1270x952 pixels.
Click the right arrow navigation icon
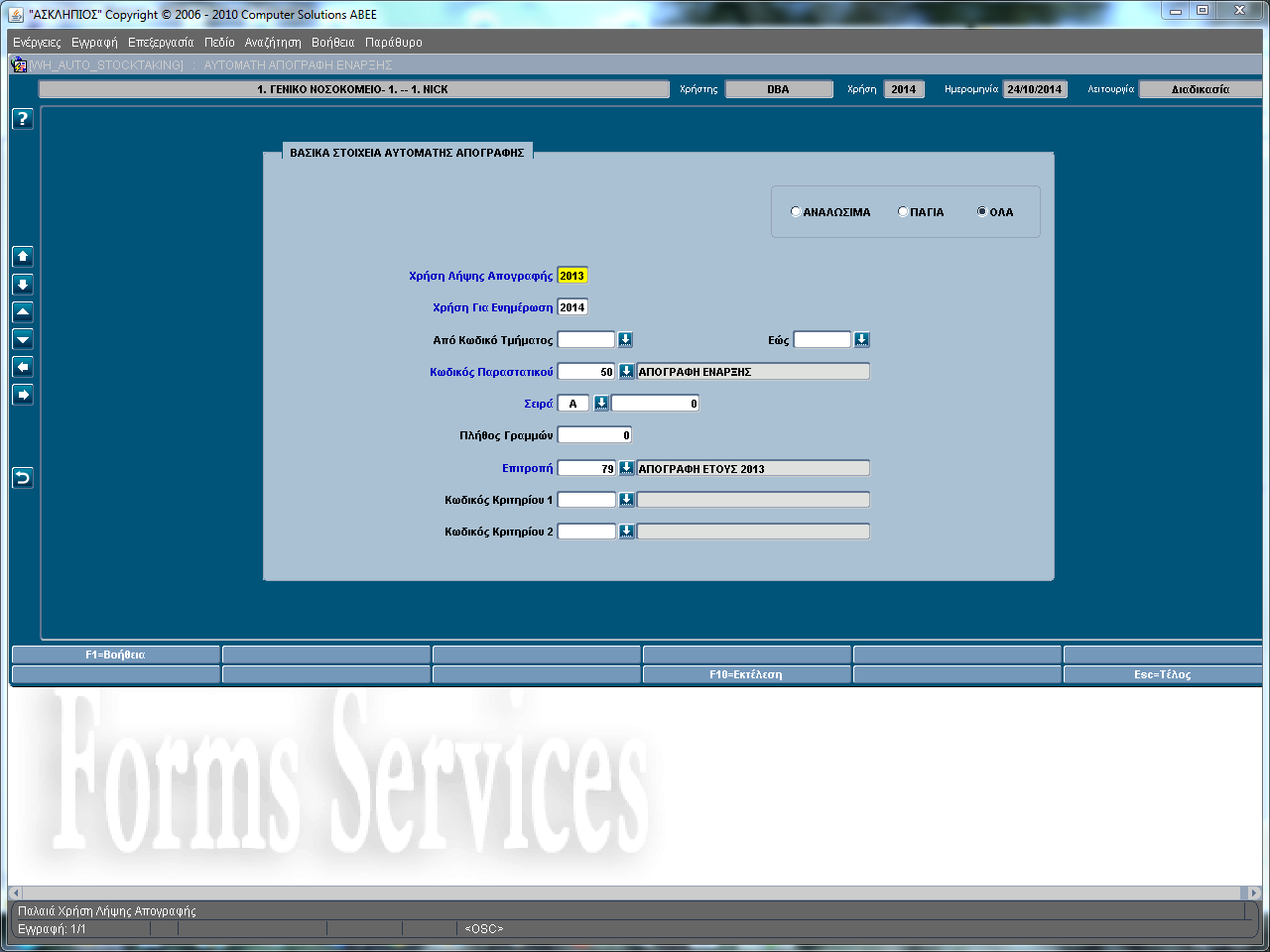pyautogui.click(x=23, y=395)
